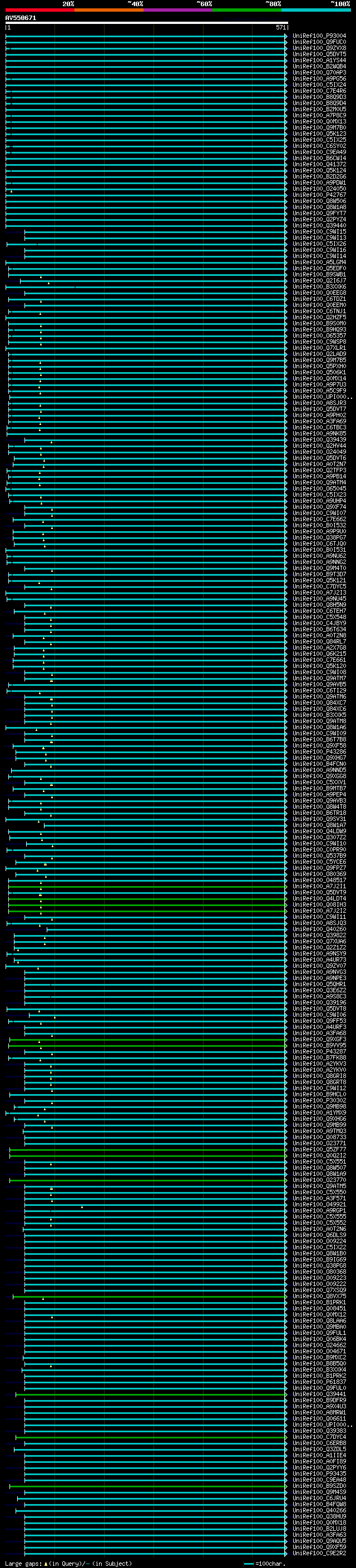Select the UniRef100_C5YCE6 label
Screen dimensions: 356x1568
tap(319, 862)
